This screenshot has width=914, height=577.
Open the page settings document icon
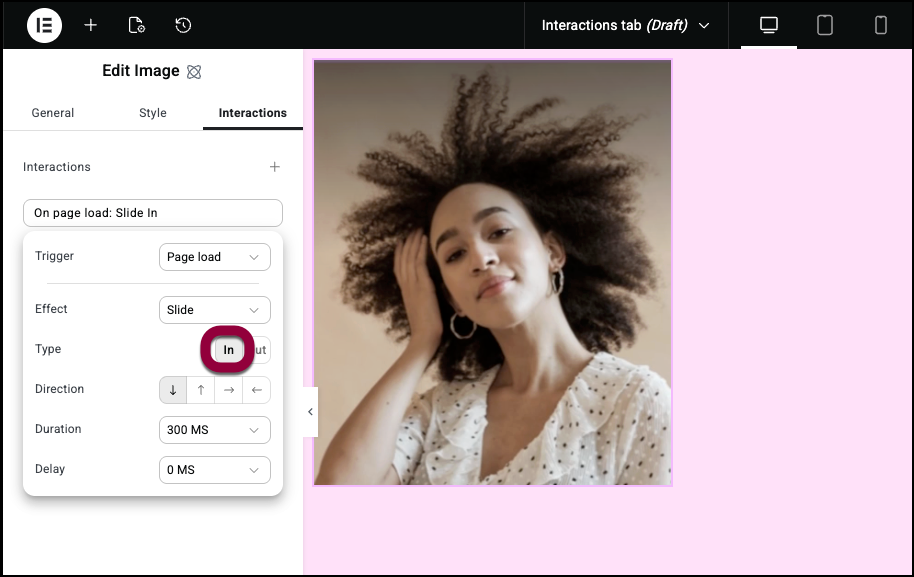[x=137, y=25]
